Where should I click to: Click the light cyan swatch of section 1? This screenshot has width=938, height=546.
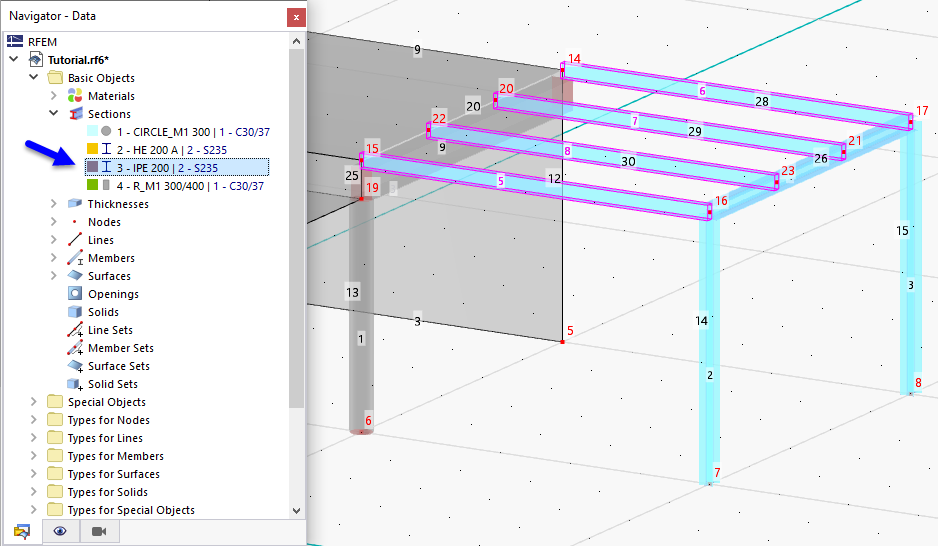[x=92, y=131]
